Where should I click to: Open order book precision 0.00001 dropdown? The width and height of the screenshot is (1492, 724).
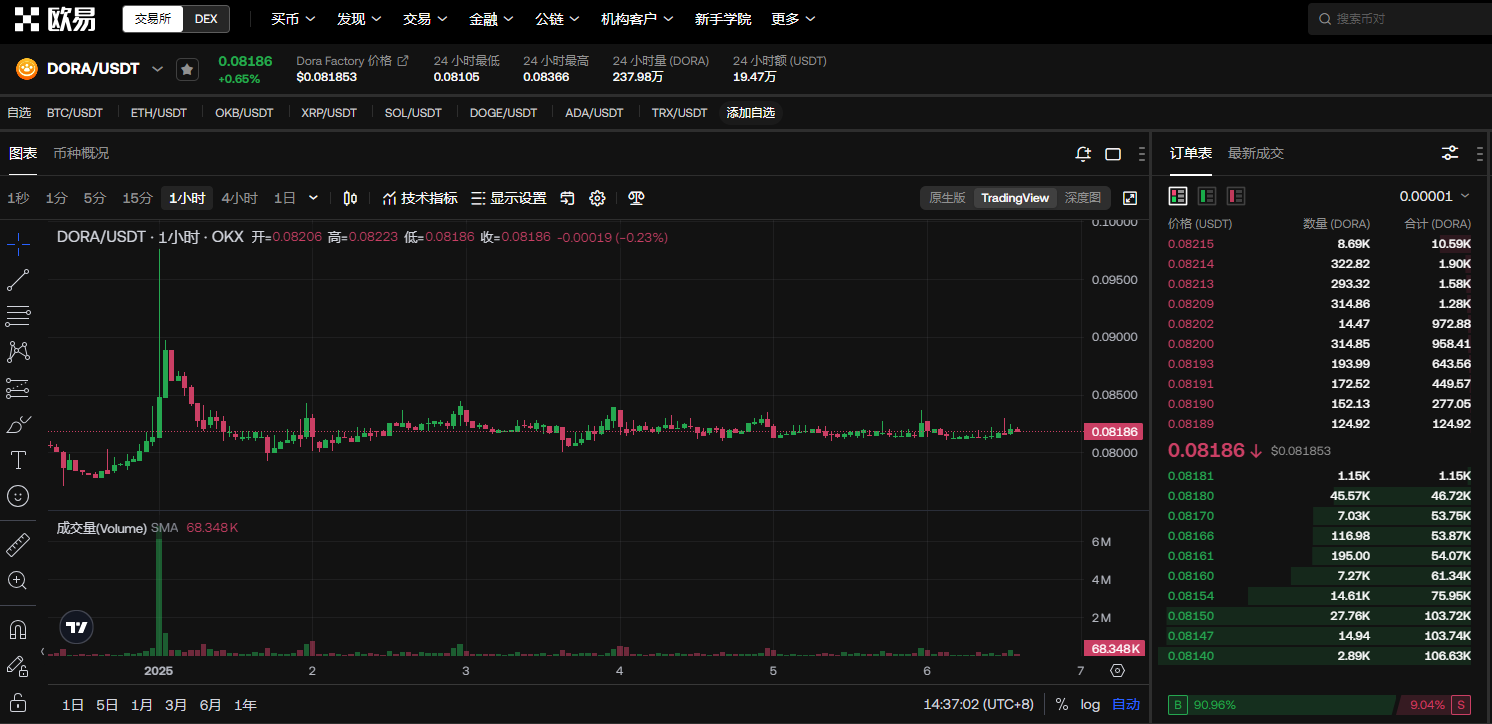click(x=1435, y=196)
